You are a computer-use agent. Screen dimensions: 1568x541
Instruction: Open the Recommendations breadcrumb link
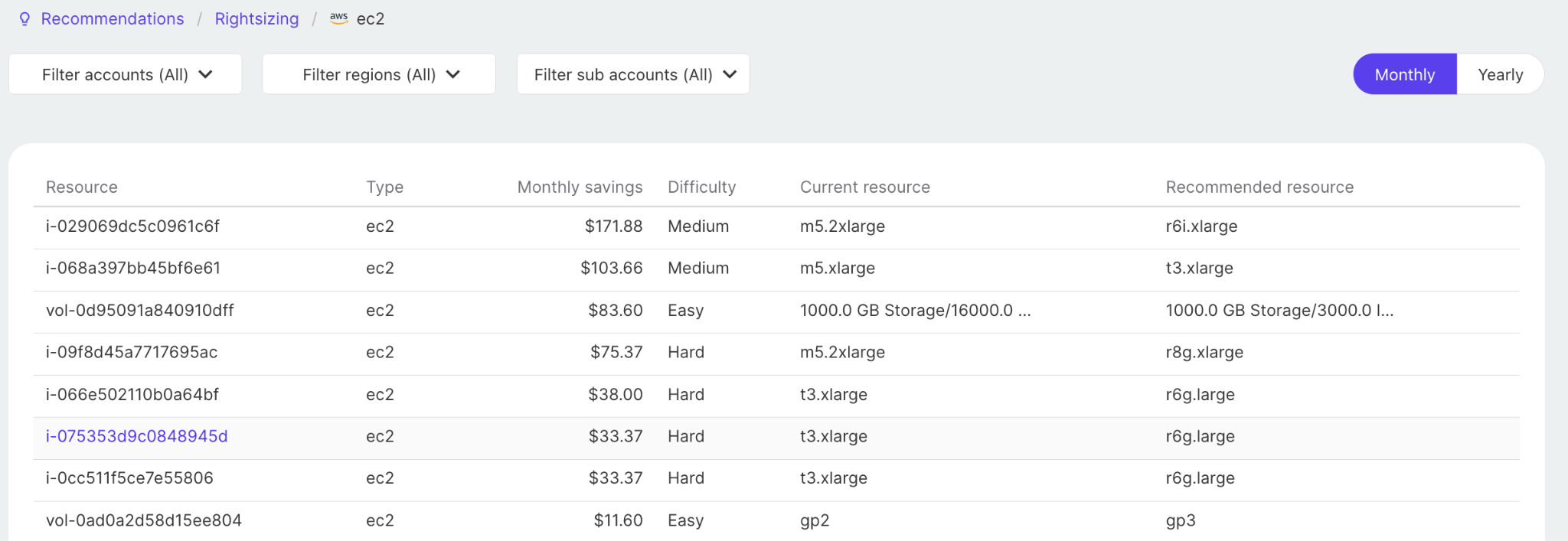[113, 19]
